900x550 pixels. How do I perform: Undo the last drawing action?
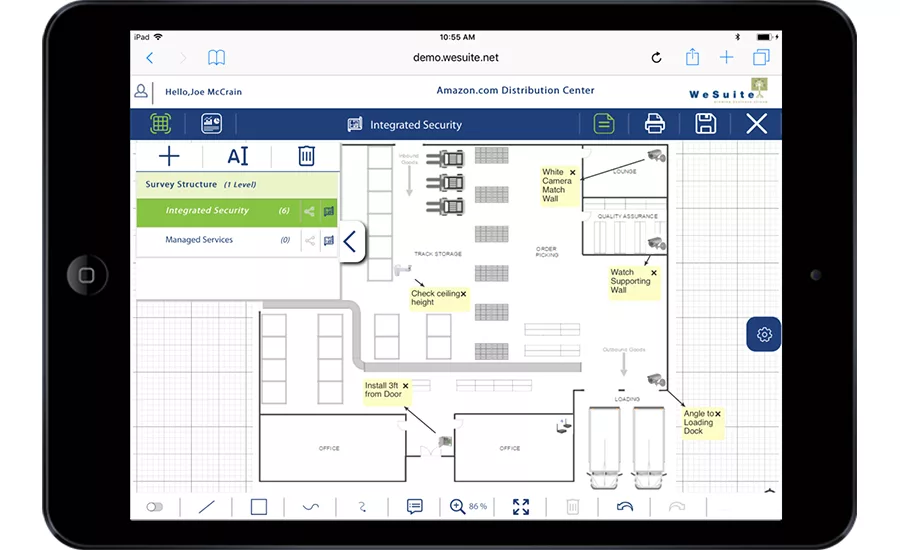[624, 506]
